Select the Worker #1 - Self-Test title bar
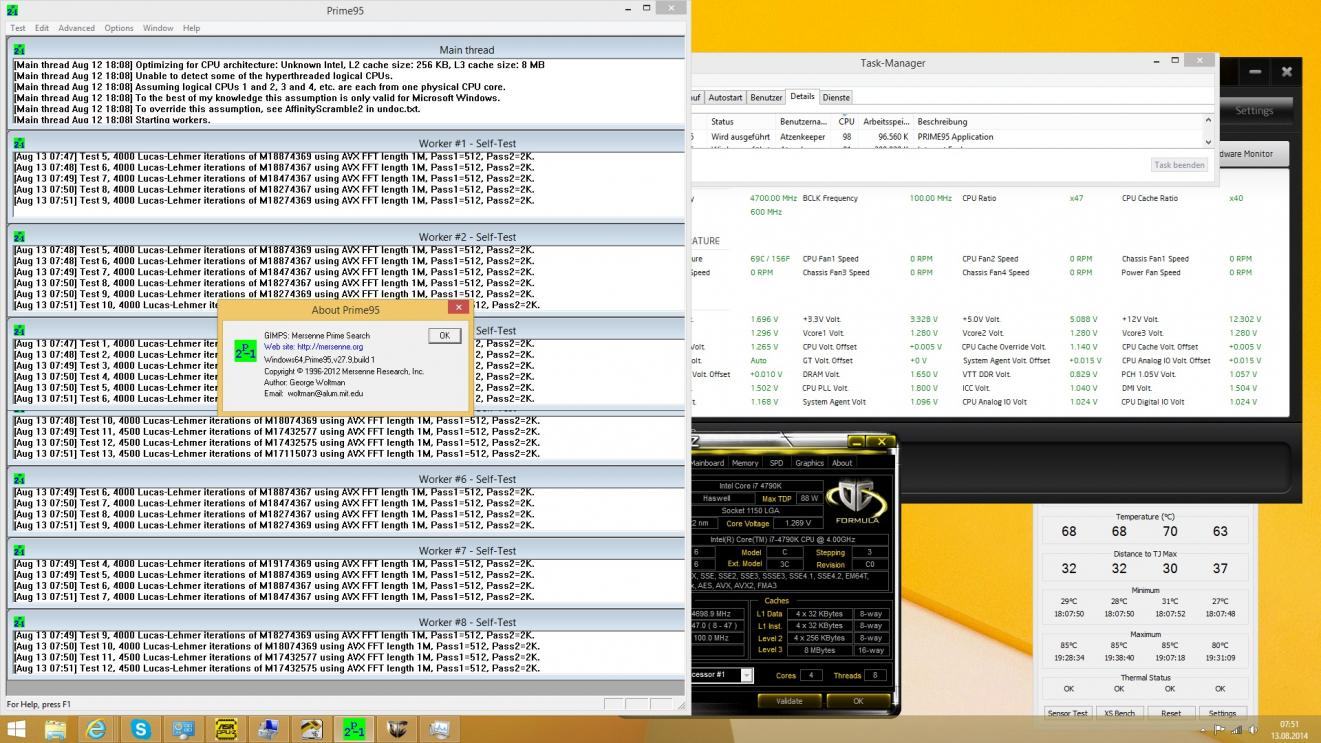The image size is (1321, 743). [x=346, y=143]
